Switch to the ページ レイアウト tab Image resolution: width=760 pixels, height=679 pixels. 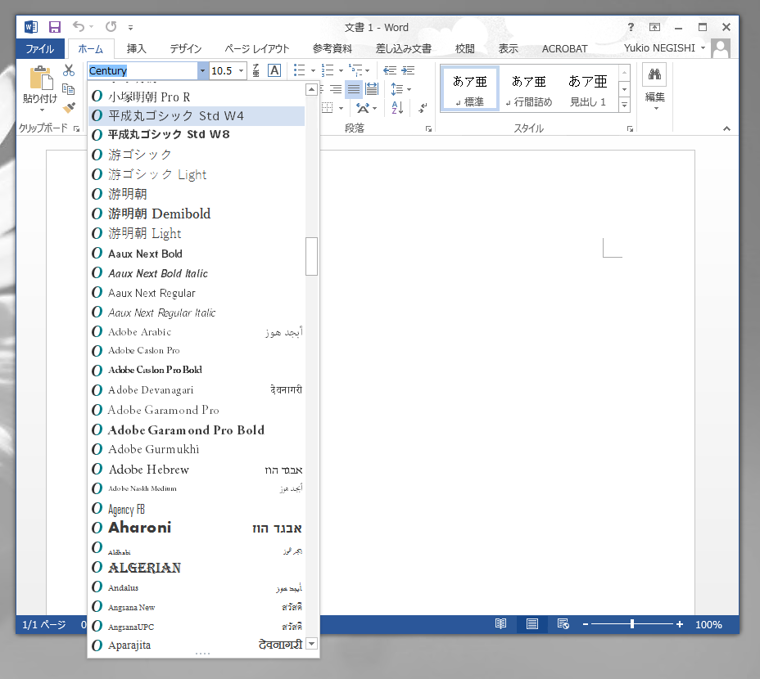(x=256, y=48)
